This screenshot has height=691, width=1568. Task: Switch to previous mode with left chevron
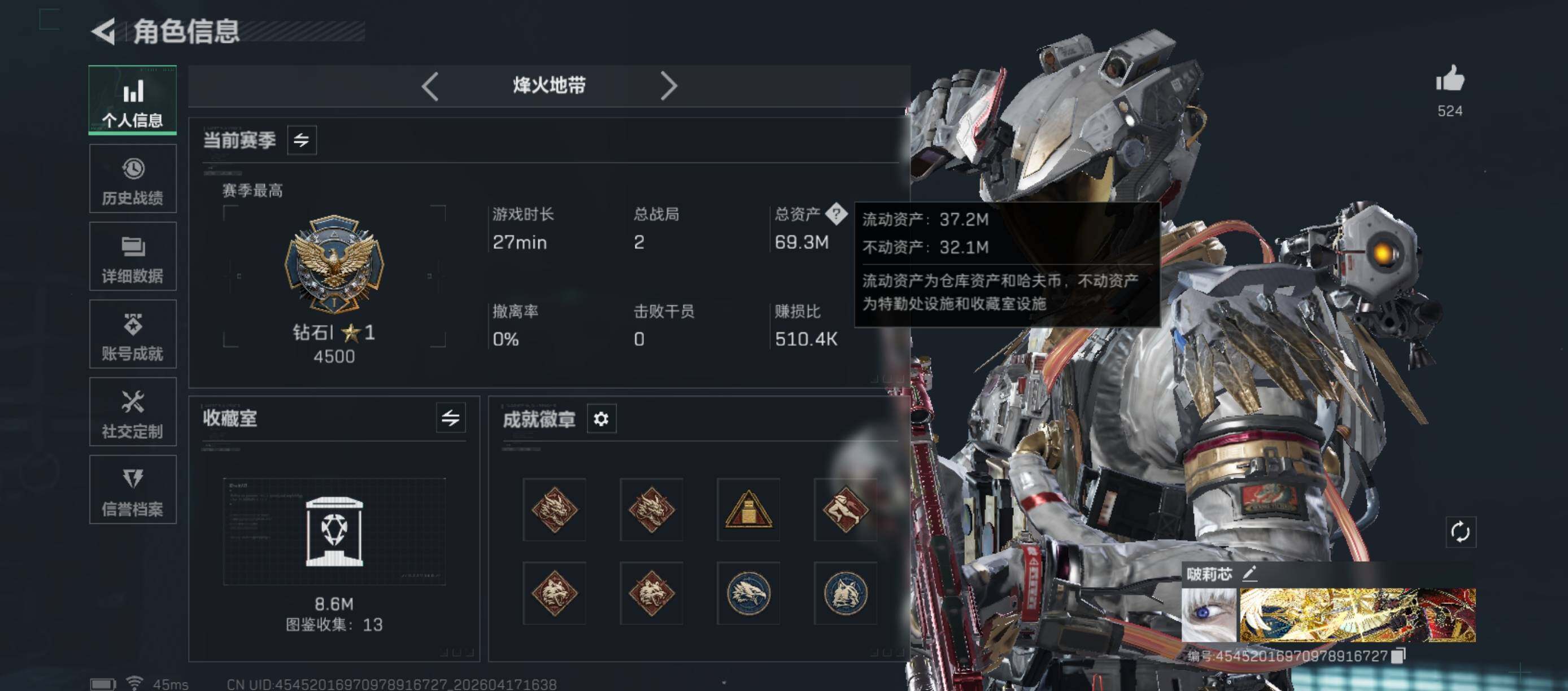430,86
